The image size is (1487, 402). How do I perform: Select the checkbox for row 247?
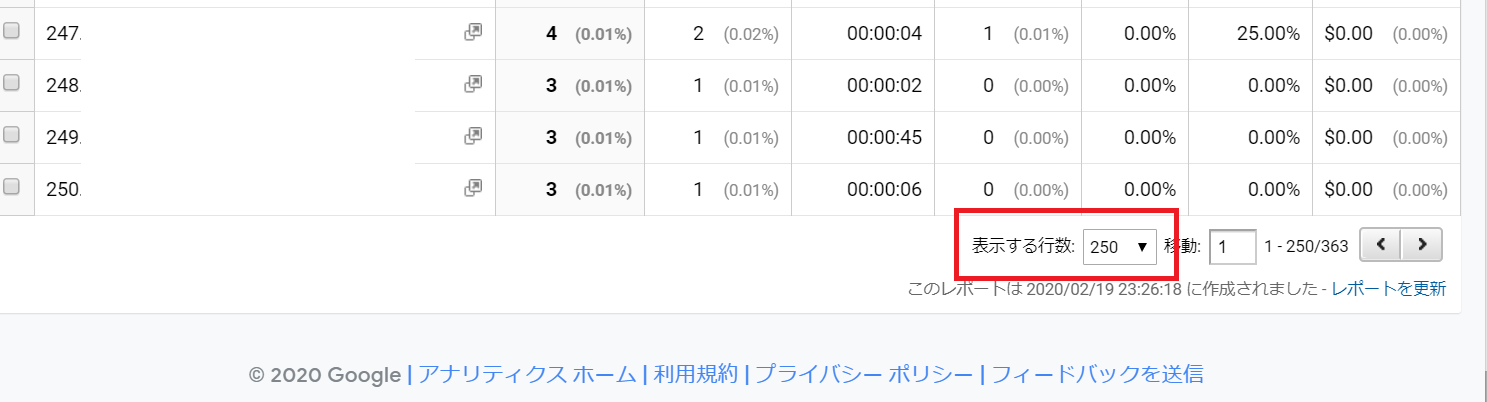(x=12, y=33)
